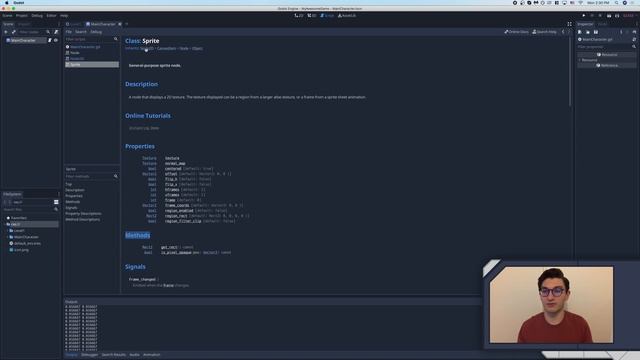
Task: Select the Inspector tab
Action: click(x=585, y=24)
